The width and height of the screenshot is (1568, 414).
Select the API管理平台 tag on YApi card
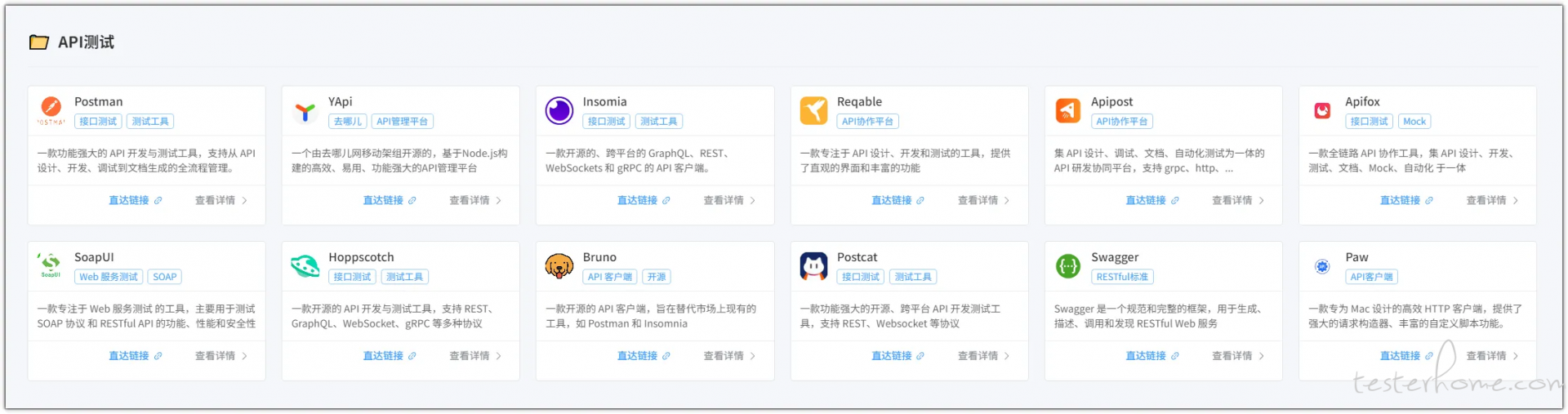point(403,122)
